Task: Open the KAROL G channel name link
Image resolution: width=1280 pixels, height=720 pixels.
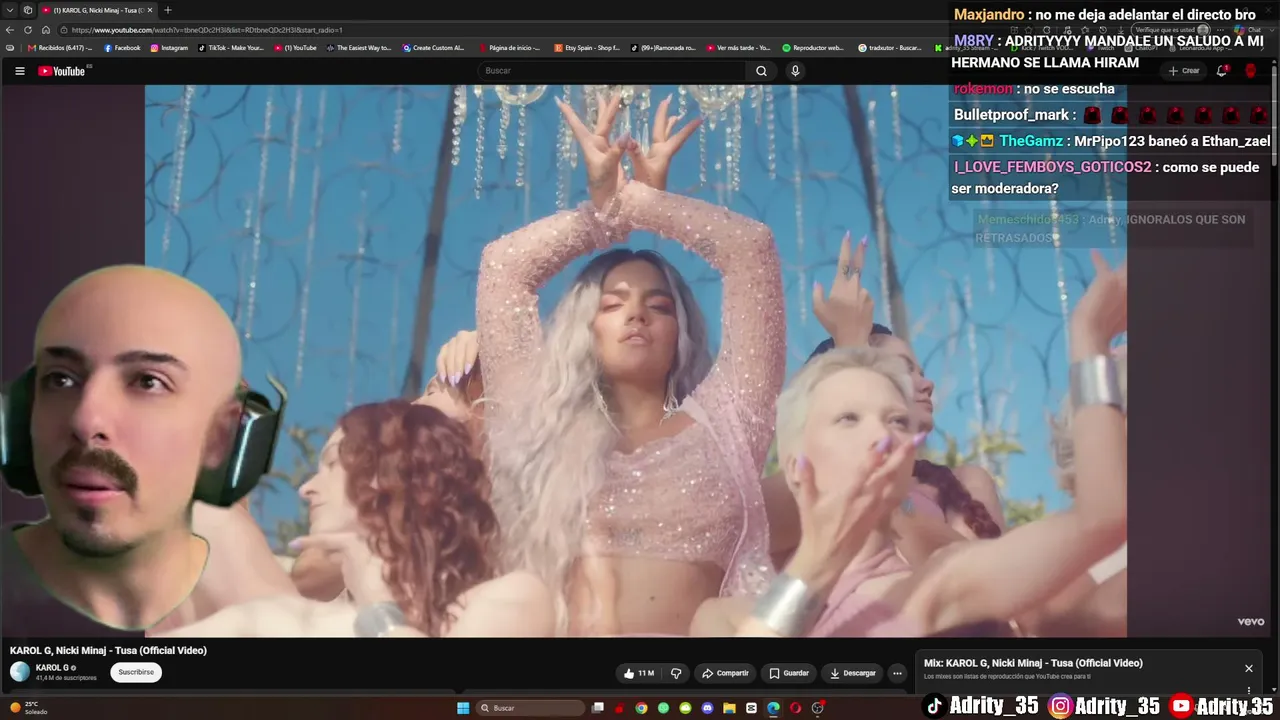Action: 52,667
